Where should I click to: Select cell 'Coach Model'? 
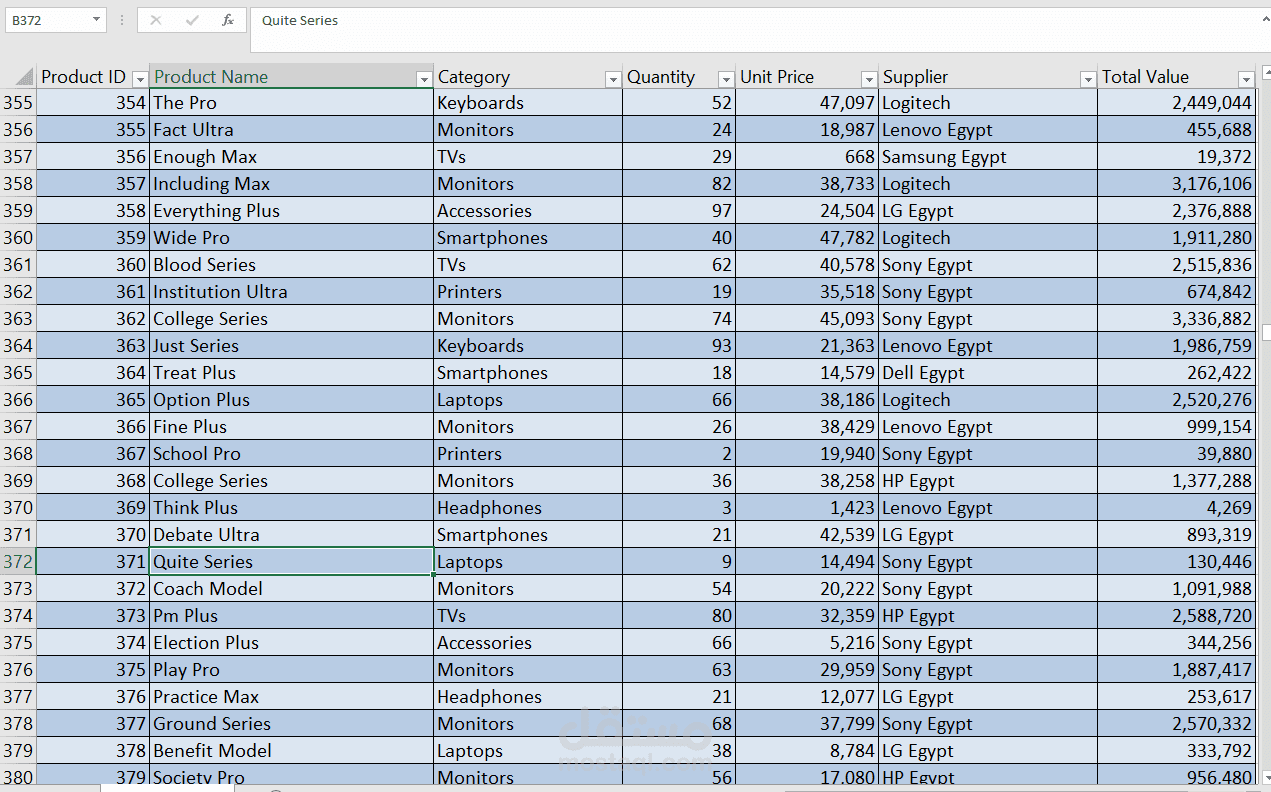coord(291,589)
